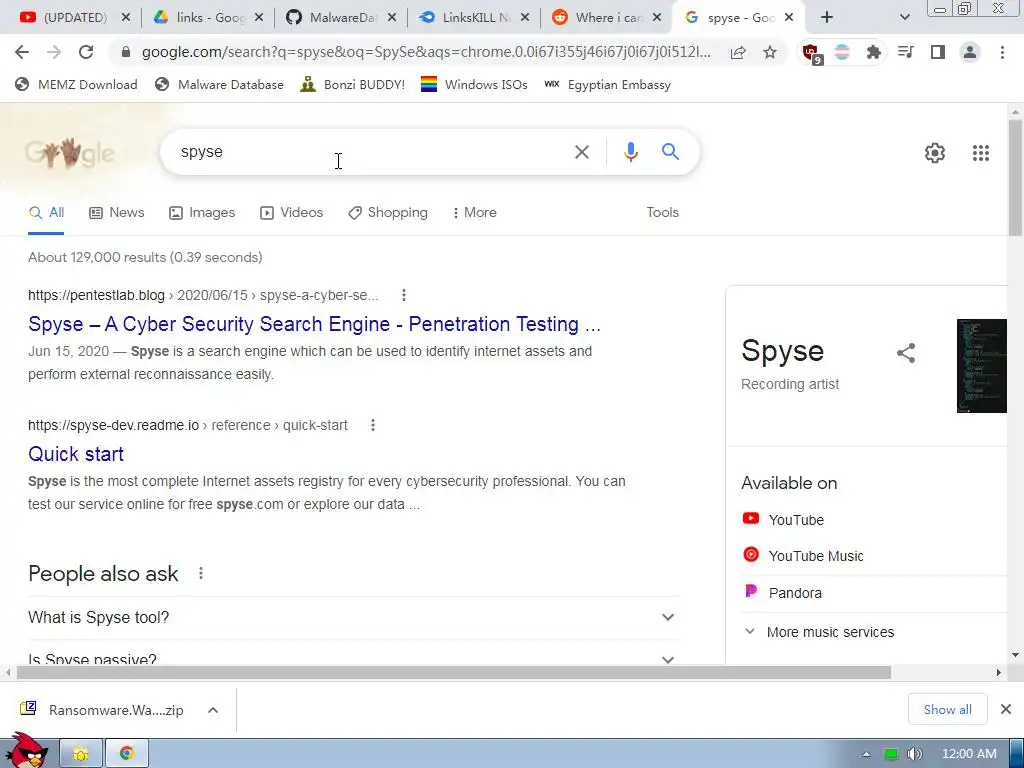Expand 'What is Spyse tool?' question
Viewport: 1024px width, 768px height.
point(354,617)
